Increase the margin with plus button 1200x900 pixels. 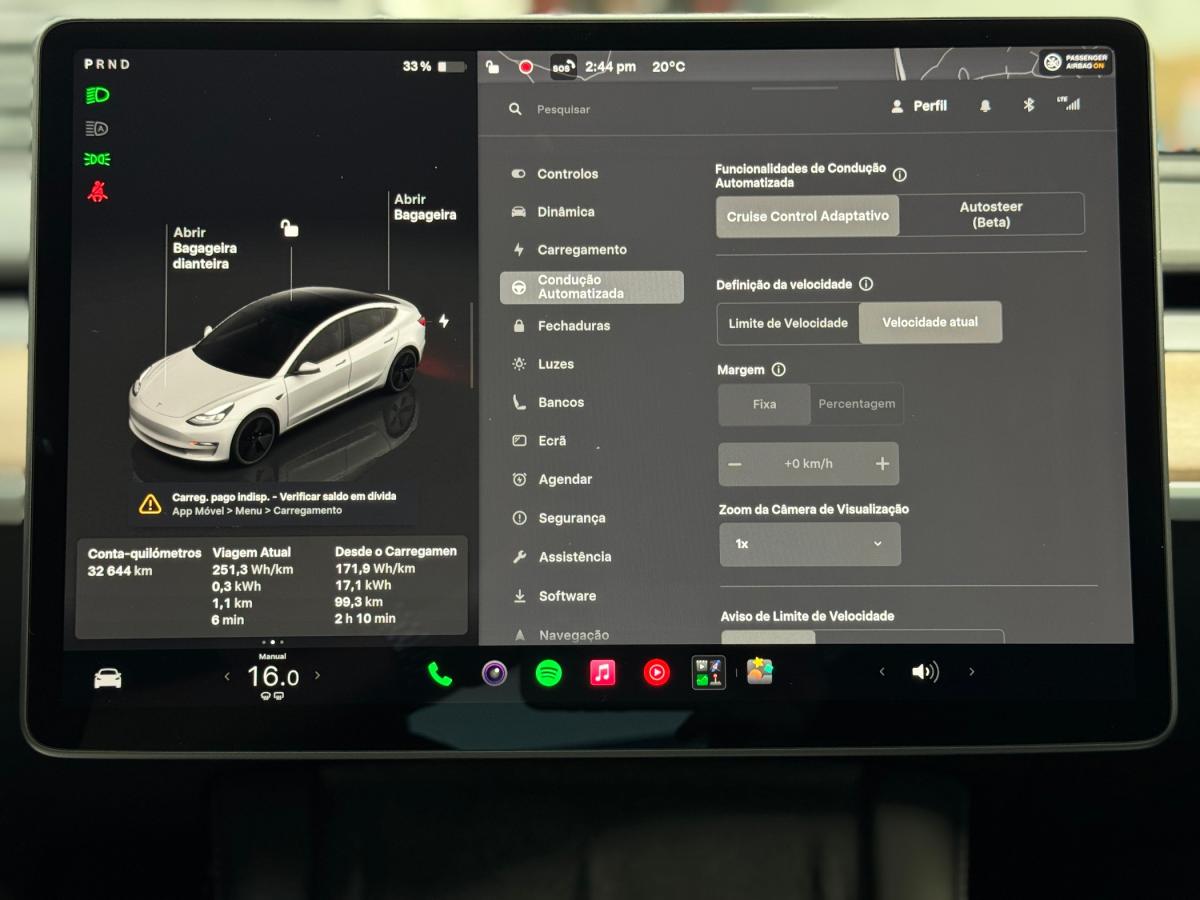click(882, 463)
